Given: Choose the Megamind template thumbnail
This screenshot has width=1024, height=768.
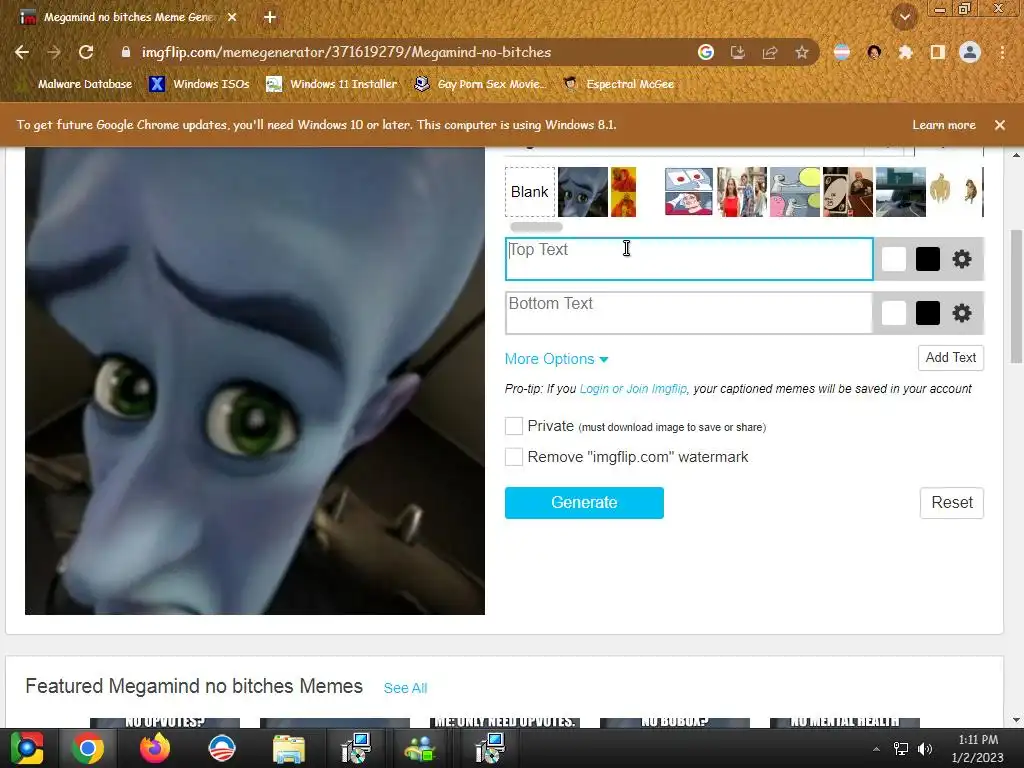Looking at the screenshot, I should click(x=583, y=192).
